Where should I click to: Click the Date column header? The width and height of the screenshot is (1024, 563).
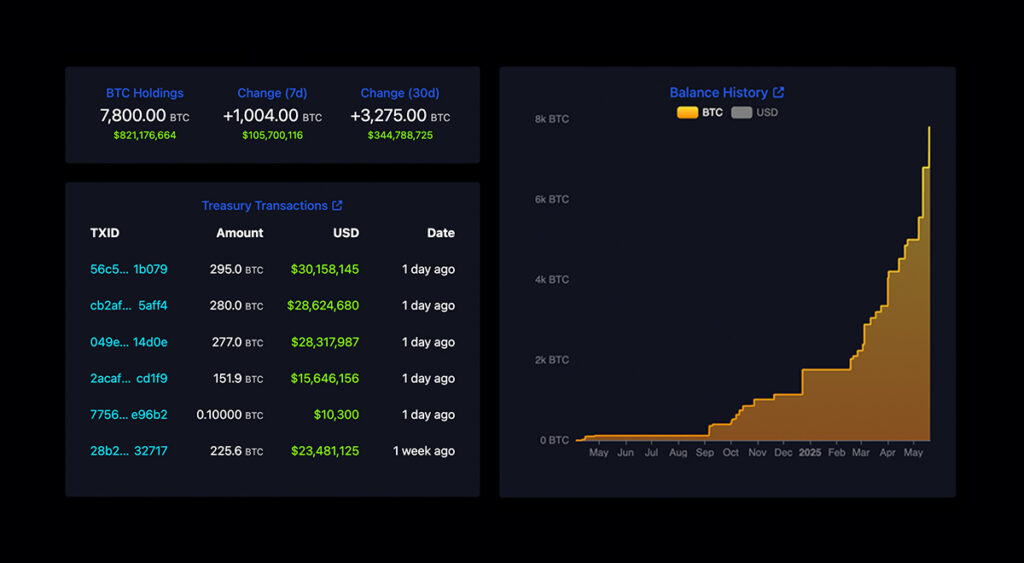click(x=440, y=233)
